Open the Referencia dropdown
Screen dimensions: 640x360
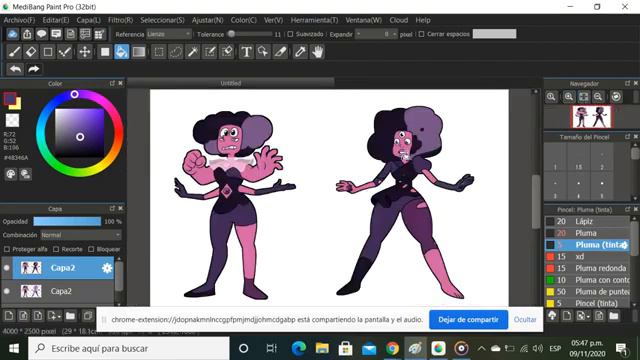click(169, 34)
